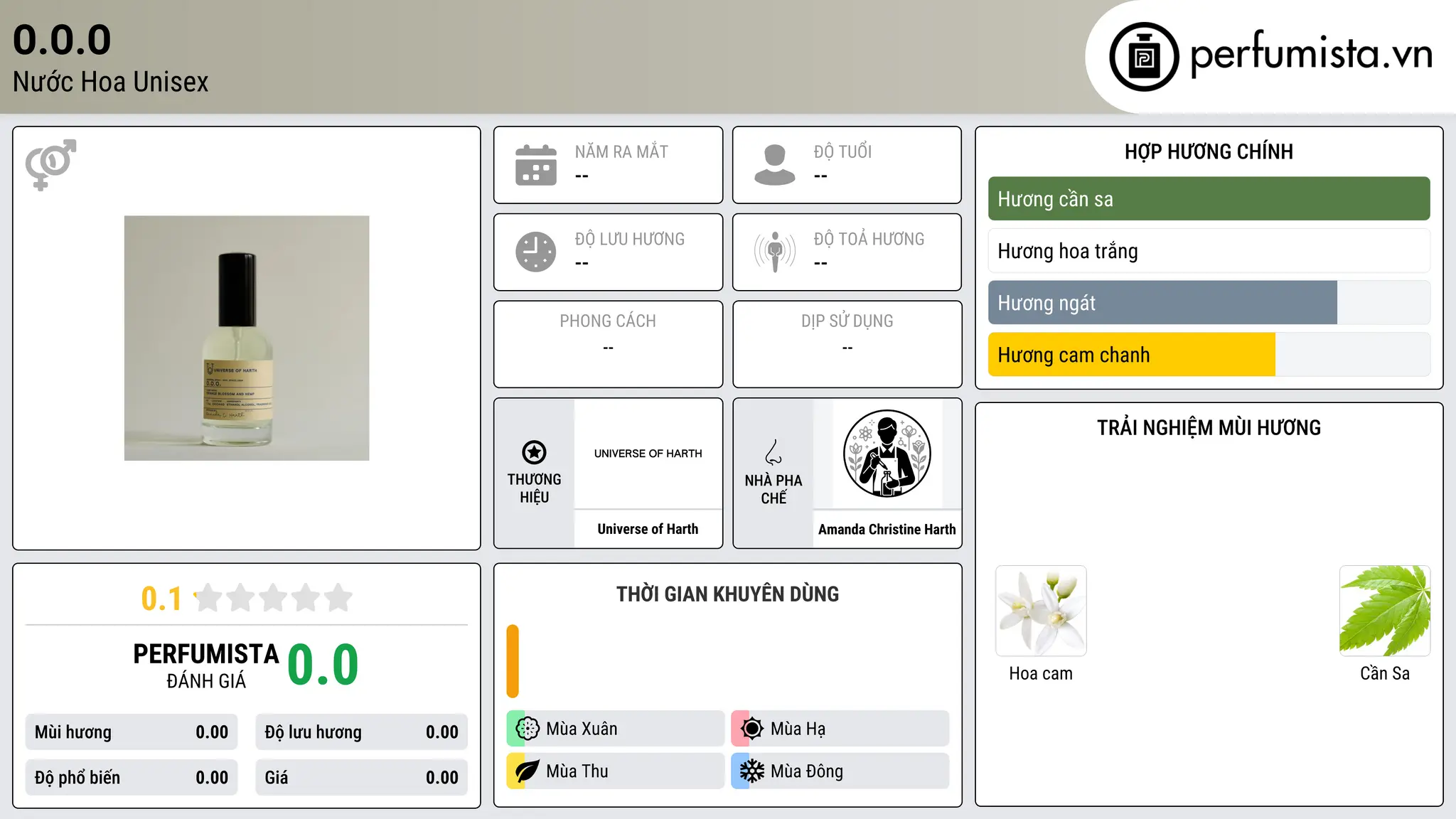This screenshot has width=1456, height=819.
Task: Click the ĐỘ TOẢ HƯƠNG label
Action: tap(869, 239)
